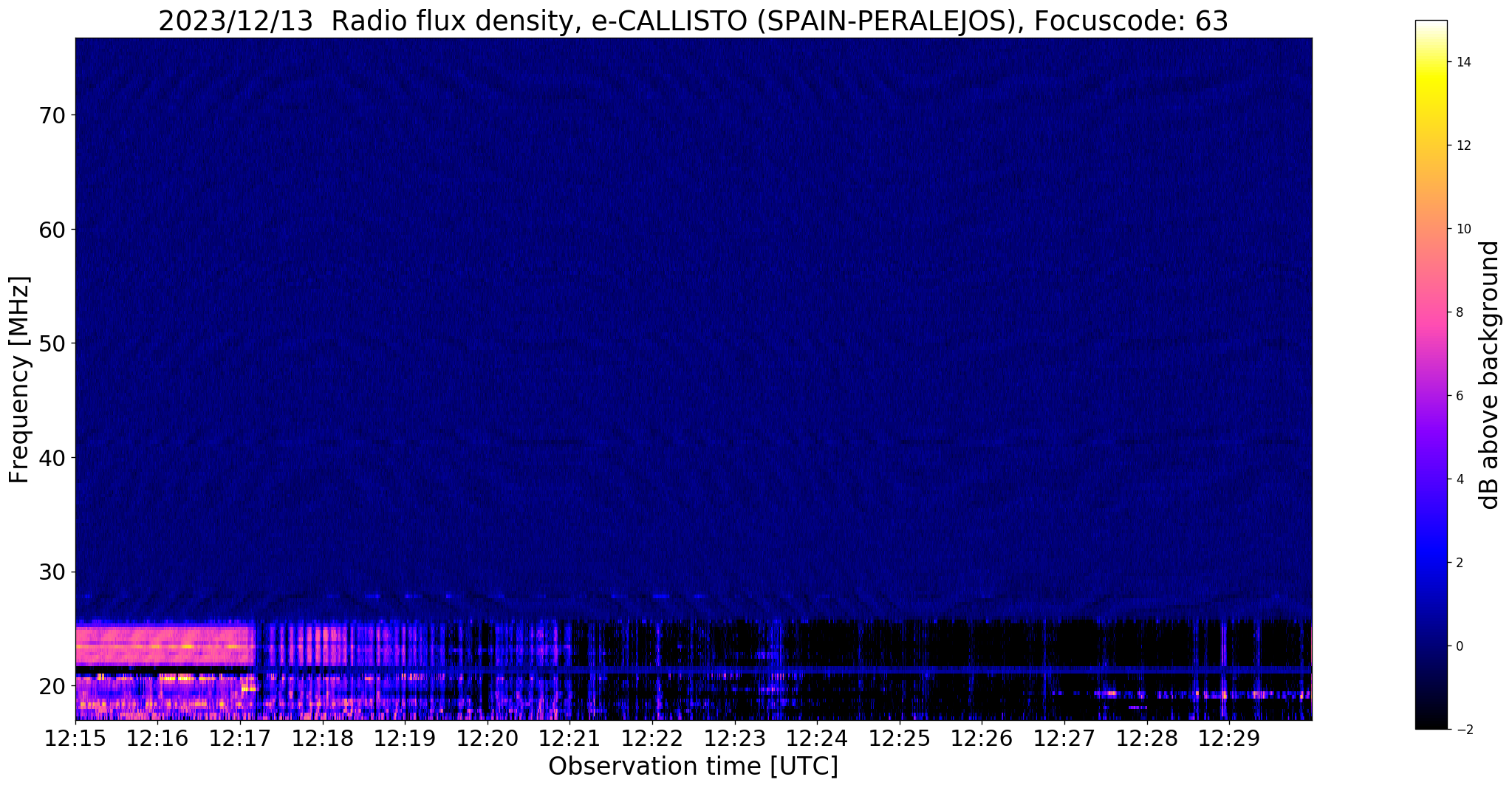Click the 12:24 time tick label
Viewport: 1512px width, 788px height.
[x=816, y=738]
